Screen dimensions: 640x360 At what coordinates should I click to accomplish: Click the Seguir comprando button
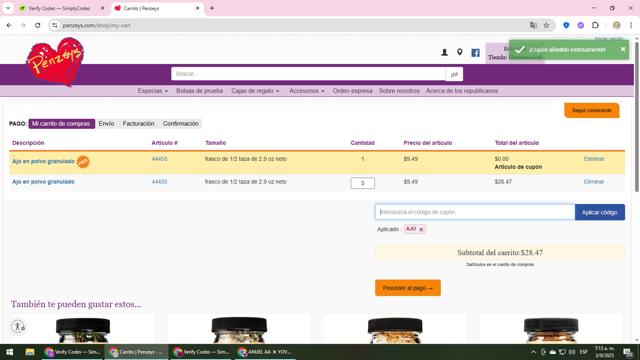(x=591, y=110)
